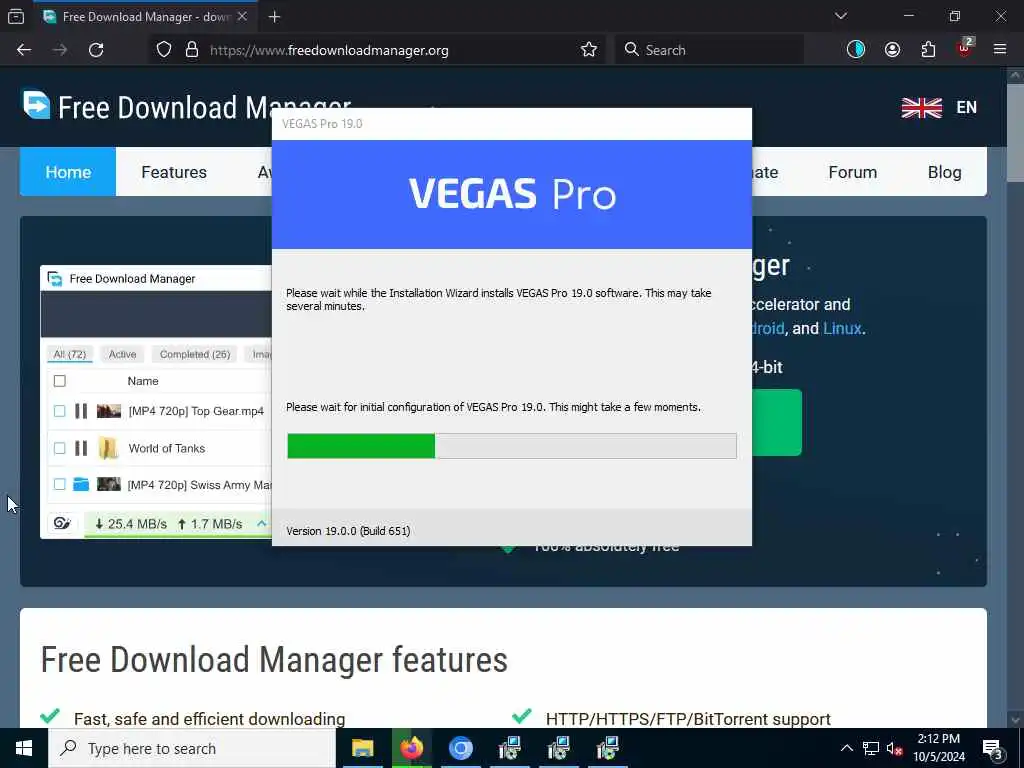1024x768 pixels.
Task: Open the notification center icon
Action: click(993, 749)
